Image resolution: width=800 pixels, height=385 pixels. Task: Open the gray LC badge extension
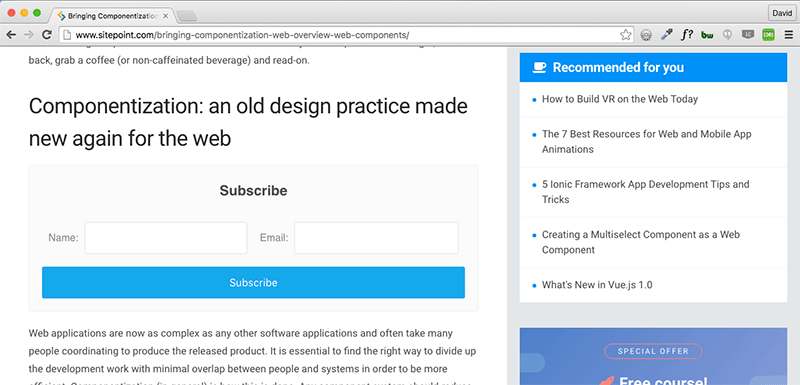tap(748, 35)
